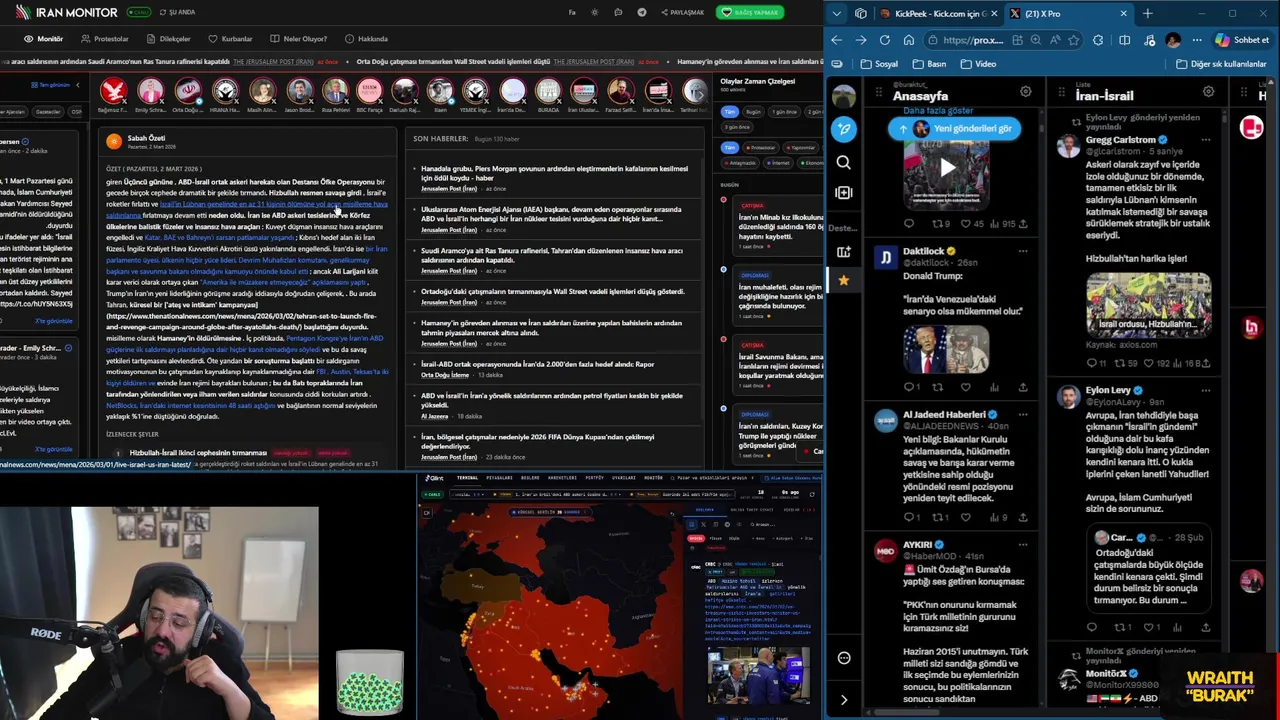Click Yeni gönderileri gör button
The width and height of the screenshot is (1280, 720).
coord(955,128)
